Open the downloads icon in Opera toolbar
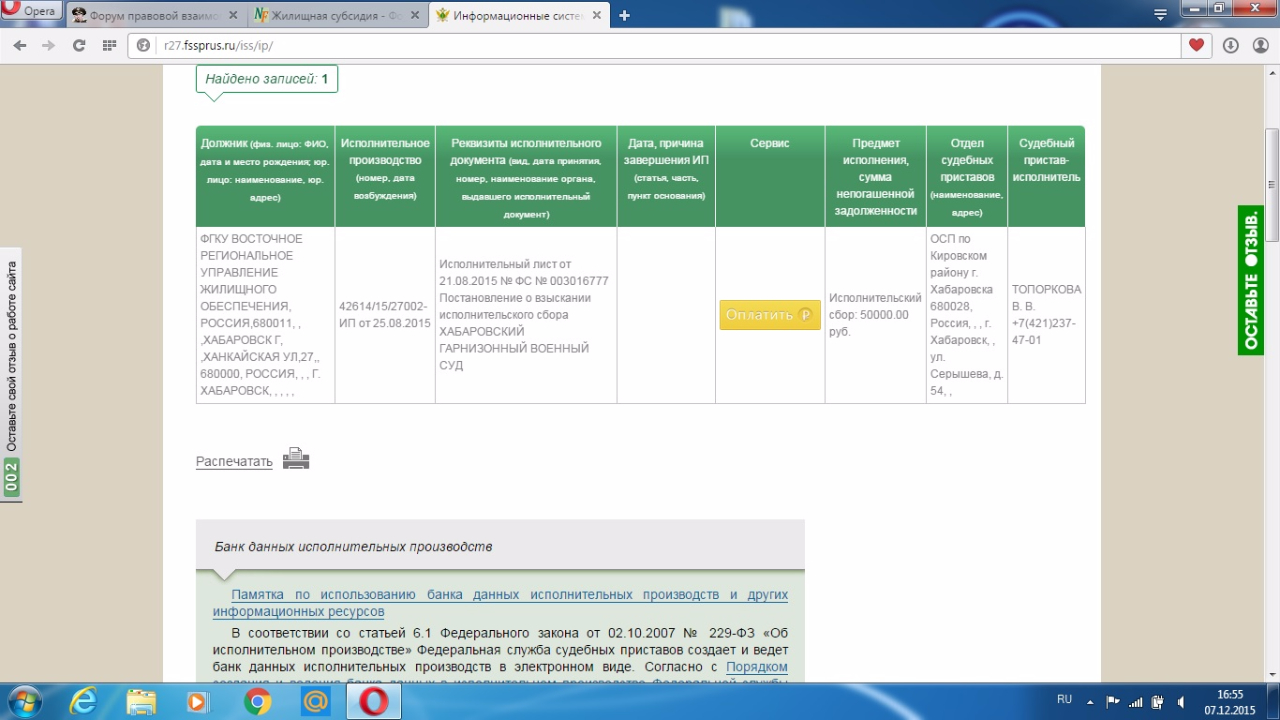The height and width of the screenshot is (720, 1280). click(1230, 45)
